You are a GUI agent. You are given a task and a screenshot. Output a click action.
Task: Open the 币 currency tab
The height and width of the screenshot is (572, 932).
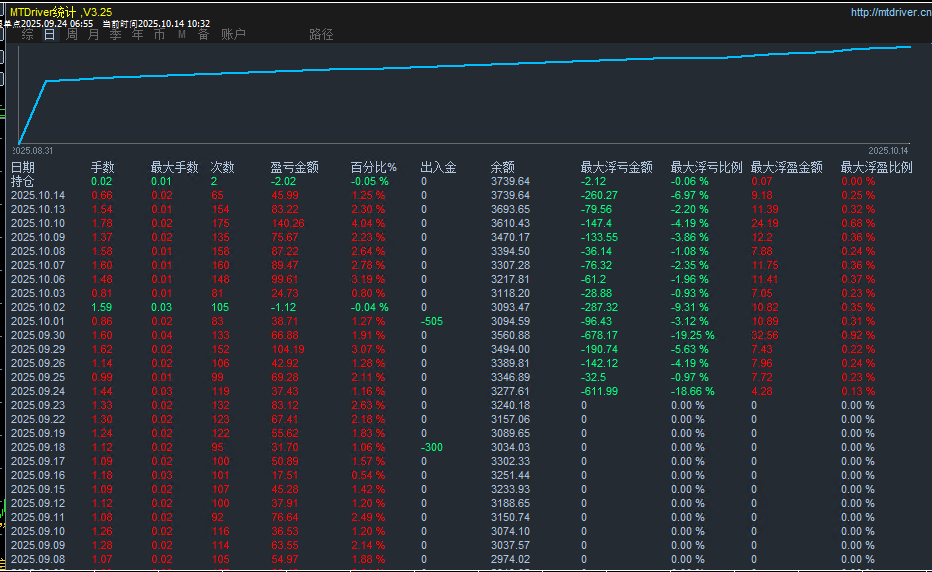pyautogui.click(x=159, y=34)
